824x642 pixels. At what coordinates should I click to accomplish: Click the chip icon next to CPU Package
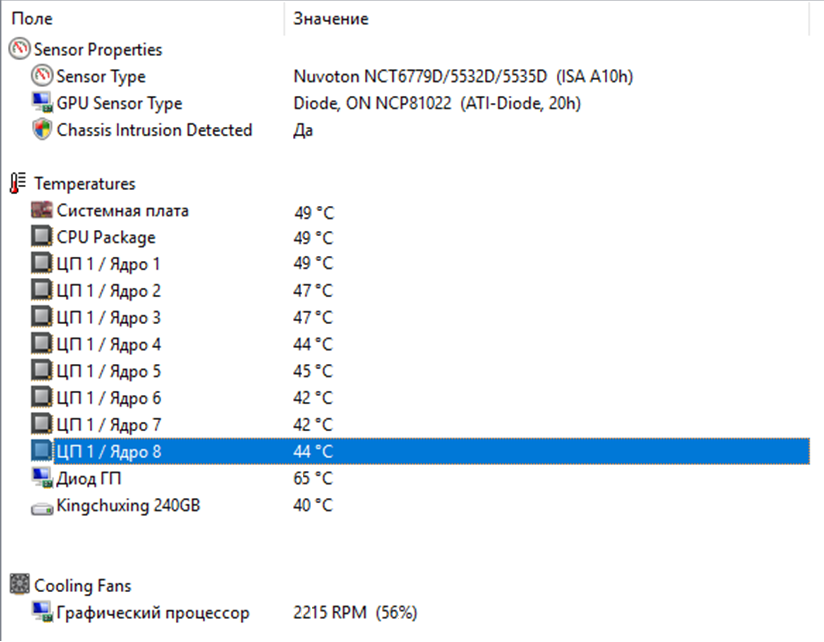pos(42,236)
